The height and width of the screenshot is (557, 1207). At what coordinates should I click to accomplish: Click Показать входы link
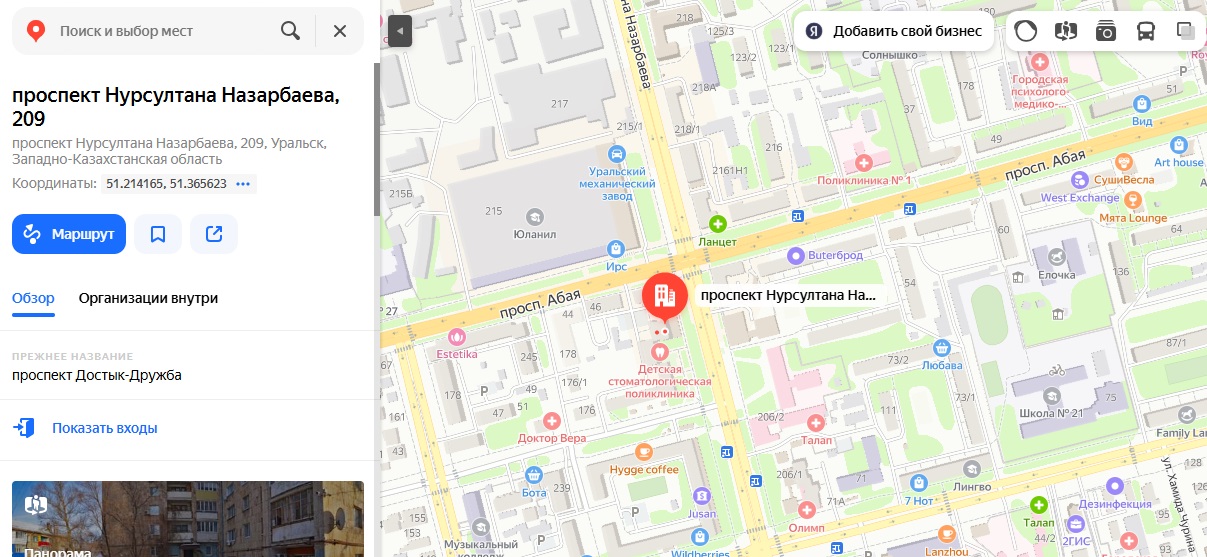pyautogui.click(x=105, y=428)
